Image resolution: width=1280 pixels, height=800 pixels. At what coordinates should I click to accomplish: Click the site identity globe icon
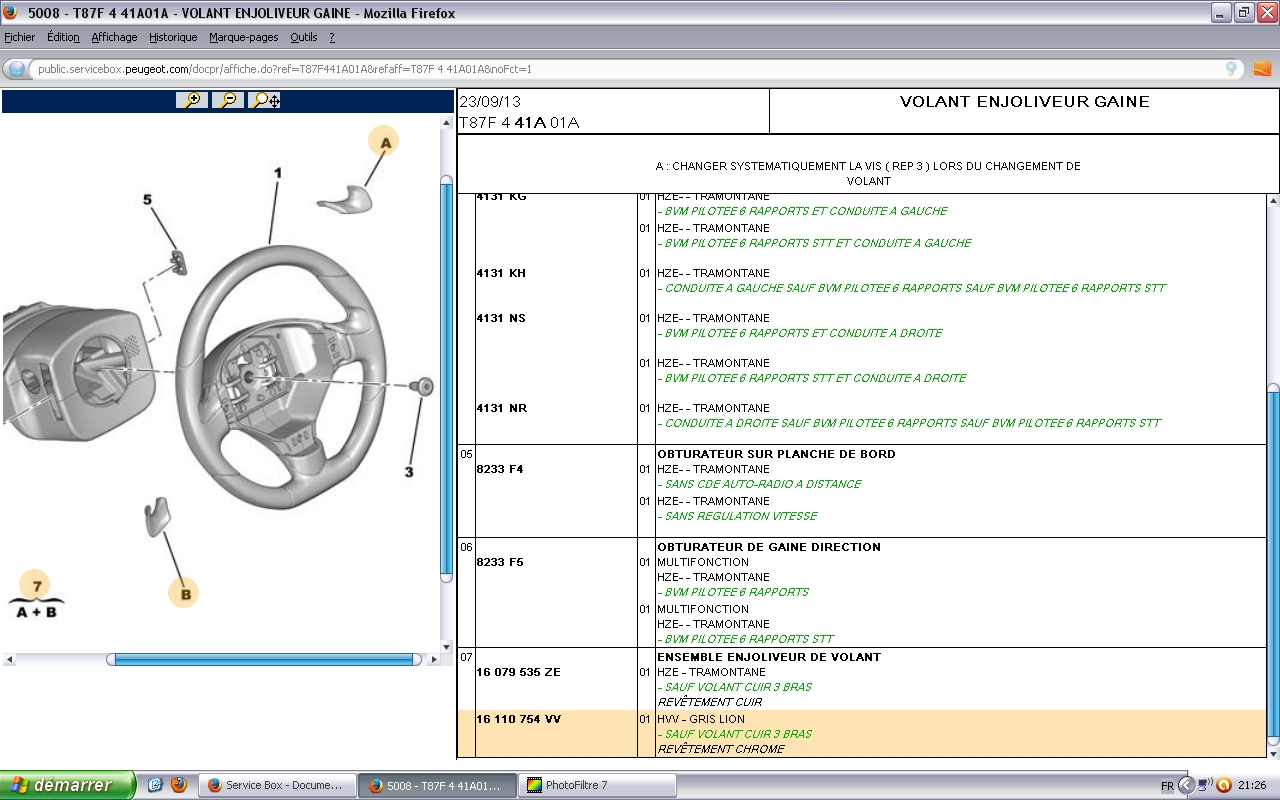pos(17,69)
